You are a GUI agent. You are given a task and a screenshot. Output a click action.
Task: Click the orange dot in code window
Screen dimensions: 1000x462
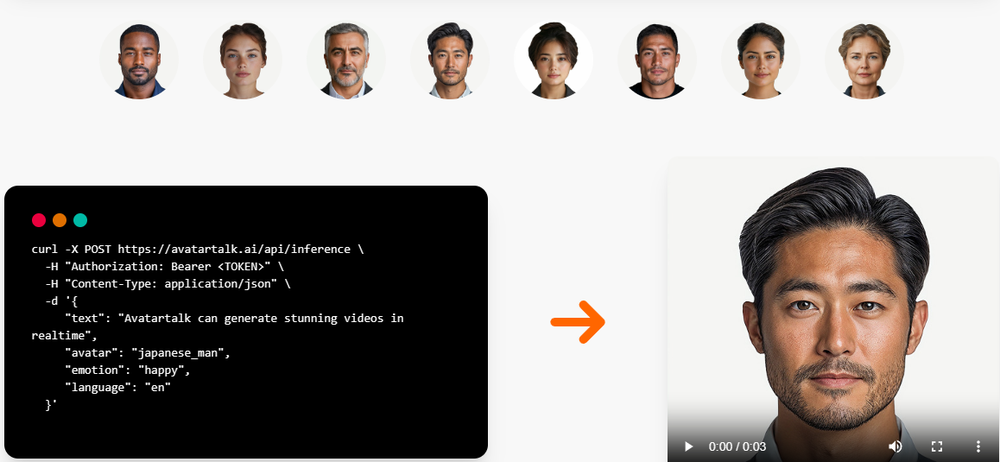[x=59, y=220]
